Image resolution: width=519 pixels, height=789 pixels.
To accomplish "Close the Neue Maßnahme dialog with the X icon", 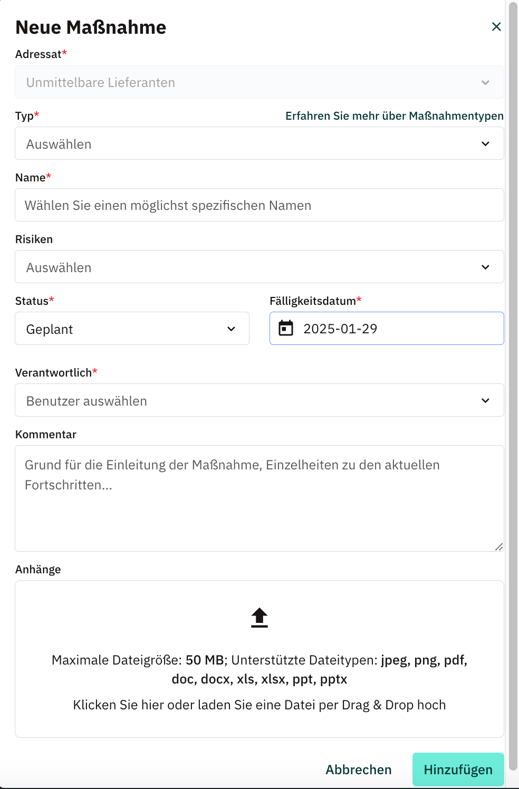I will pos(496,27).
